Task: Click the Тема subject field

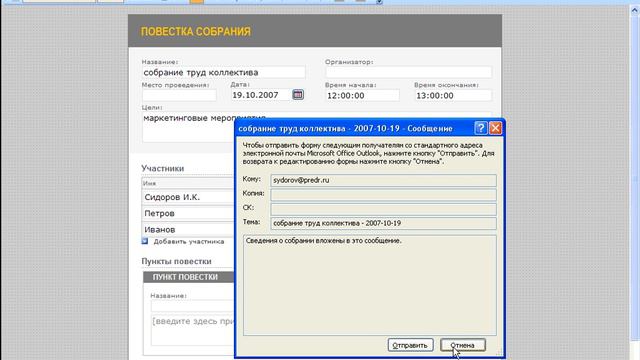Action: tap(383, 223)
